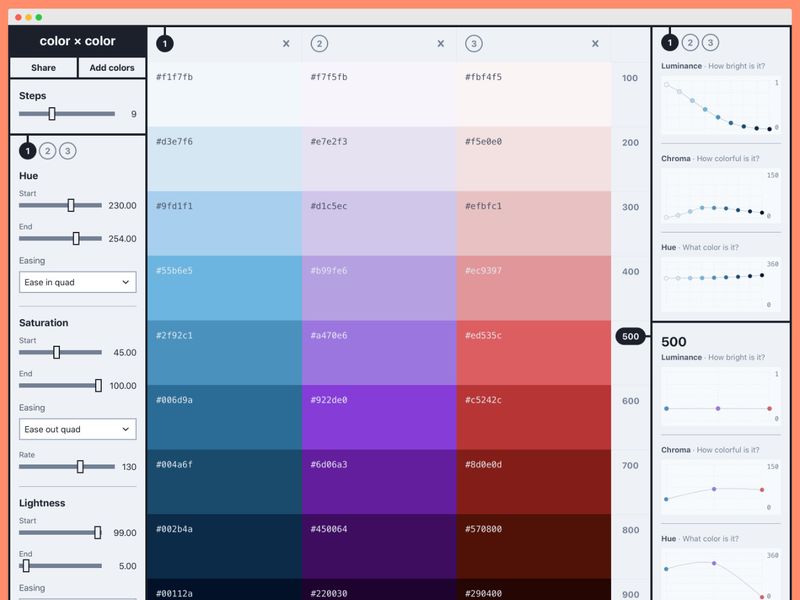Switch to the 2 badge atop the second column
Viewport: 800px width, 600px height.
pyautogui.click(x=320, y=45)
